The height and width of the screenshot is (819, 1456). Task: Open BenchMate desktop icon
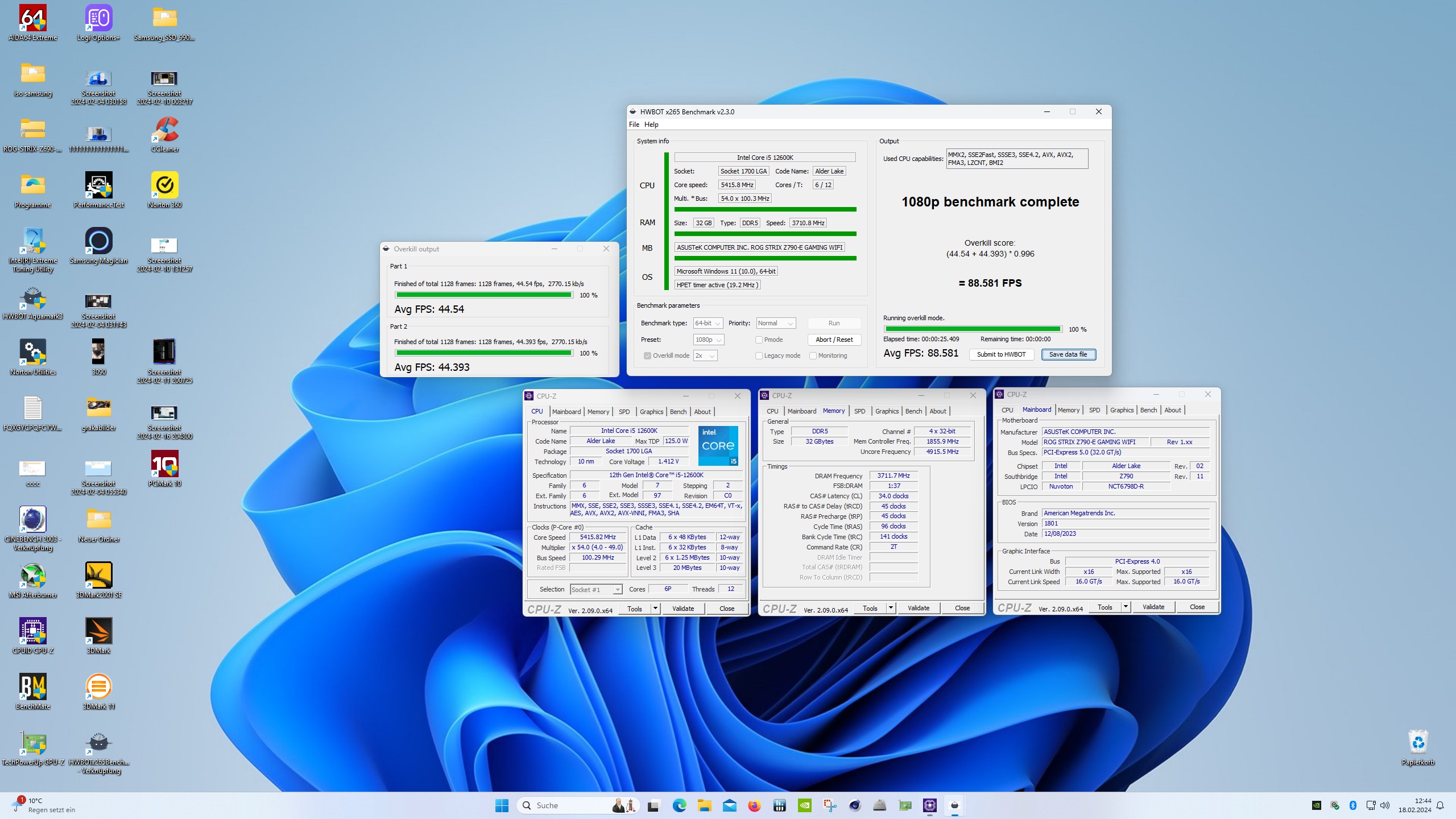(33, 692)
